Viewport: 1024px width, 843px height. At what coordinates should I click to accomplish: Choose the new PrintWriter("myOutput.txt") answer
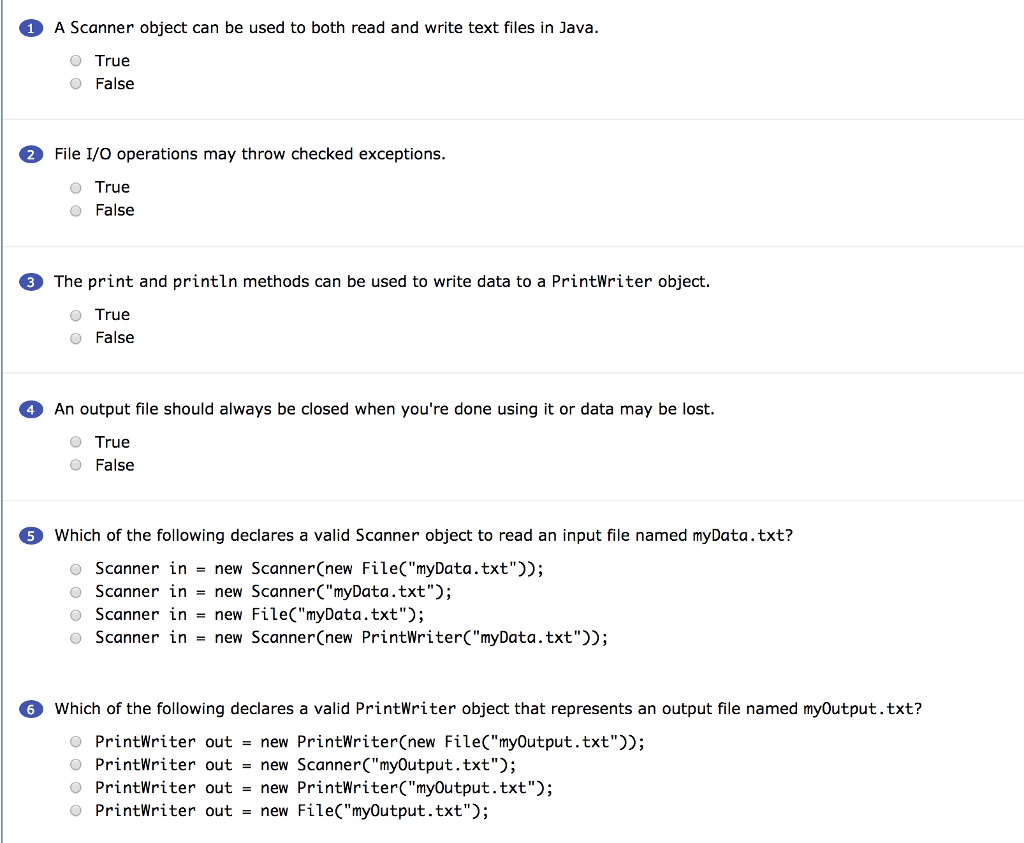75,787
